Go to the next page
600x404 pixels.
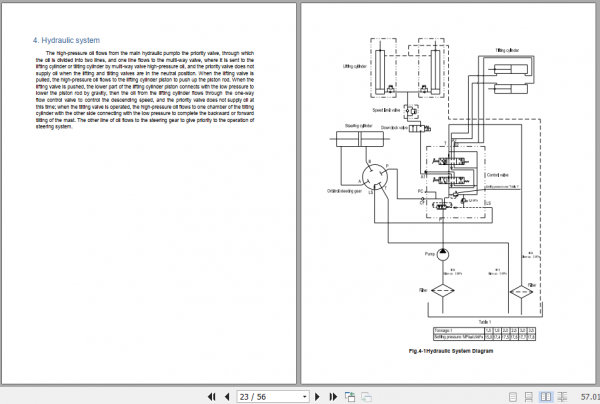[317, 397]
